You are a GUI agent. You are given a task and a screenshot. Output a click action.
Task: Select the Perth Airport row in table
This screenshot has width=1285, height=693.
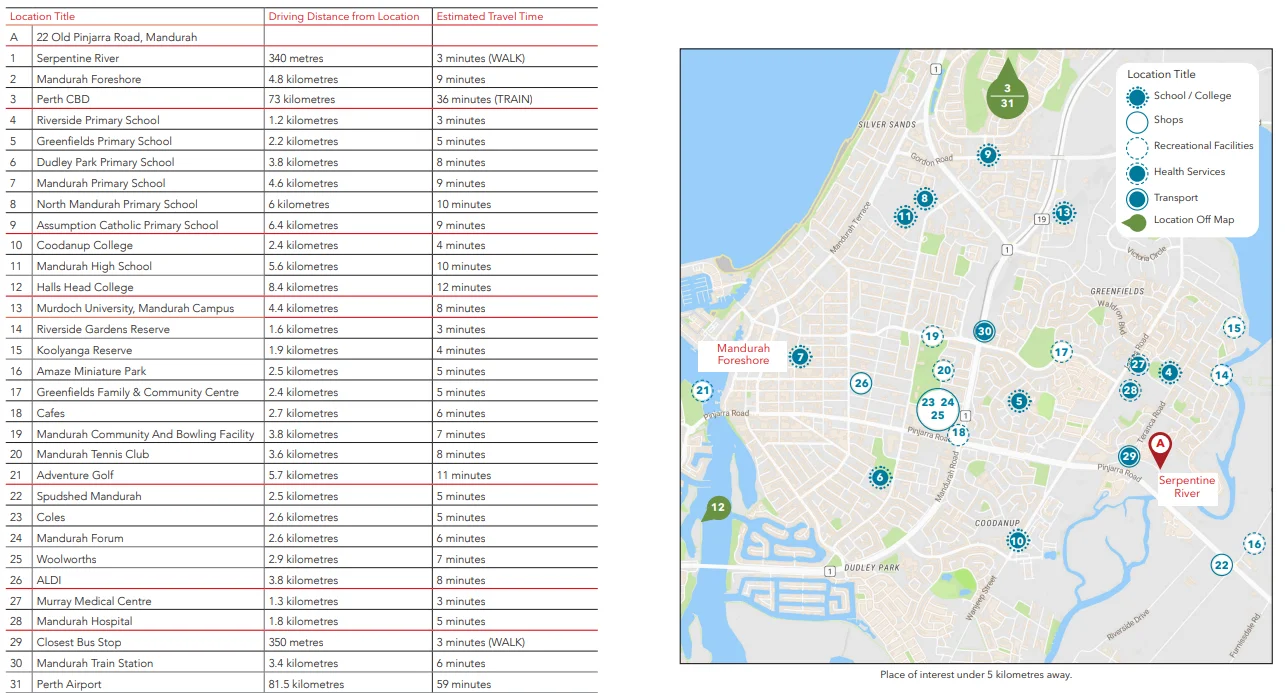[300, 684]
